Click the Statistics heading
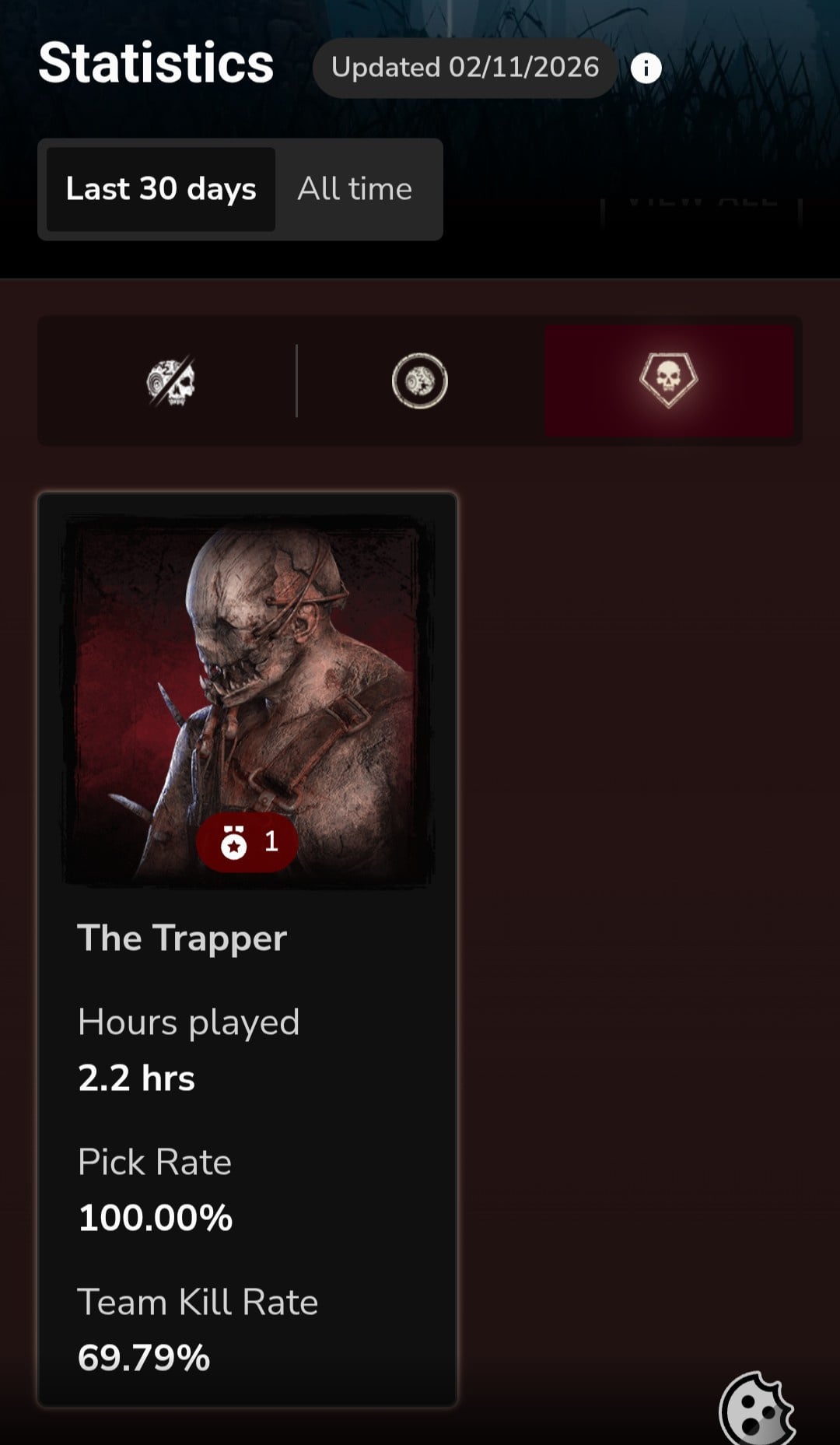This screenshot has width=840, height=1445. tap(156, 63)
